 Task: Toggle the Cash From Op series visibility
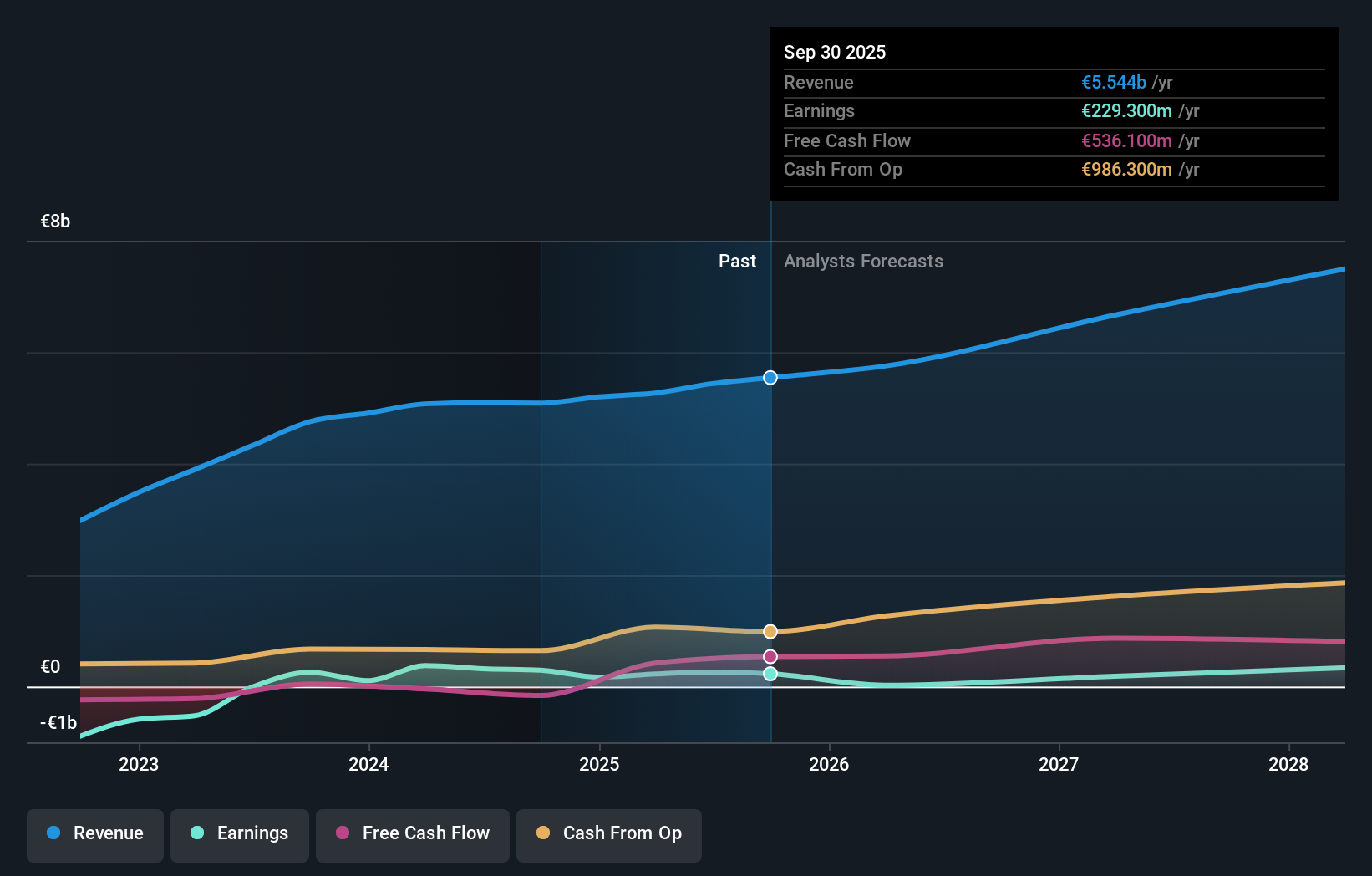(x=609, y=833)
